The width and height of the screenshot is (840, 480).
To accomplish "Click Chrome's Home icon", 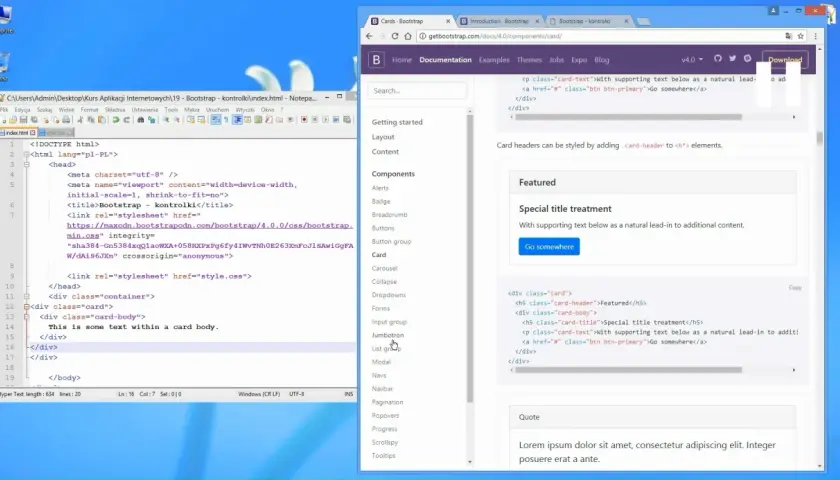I will pos(408,36).
